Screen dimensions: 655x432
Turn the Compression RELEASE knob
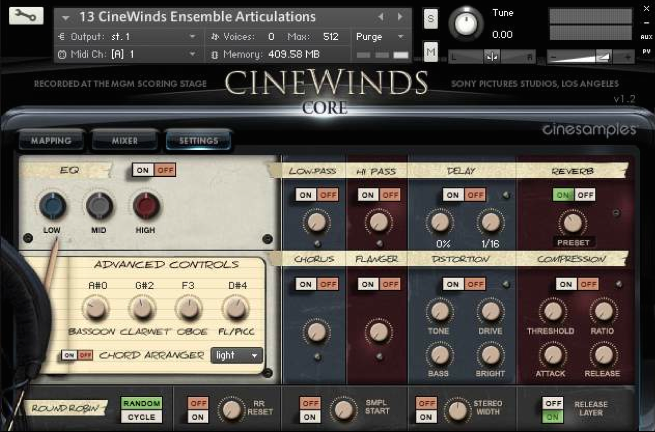(x=603, y=355)
